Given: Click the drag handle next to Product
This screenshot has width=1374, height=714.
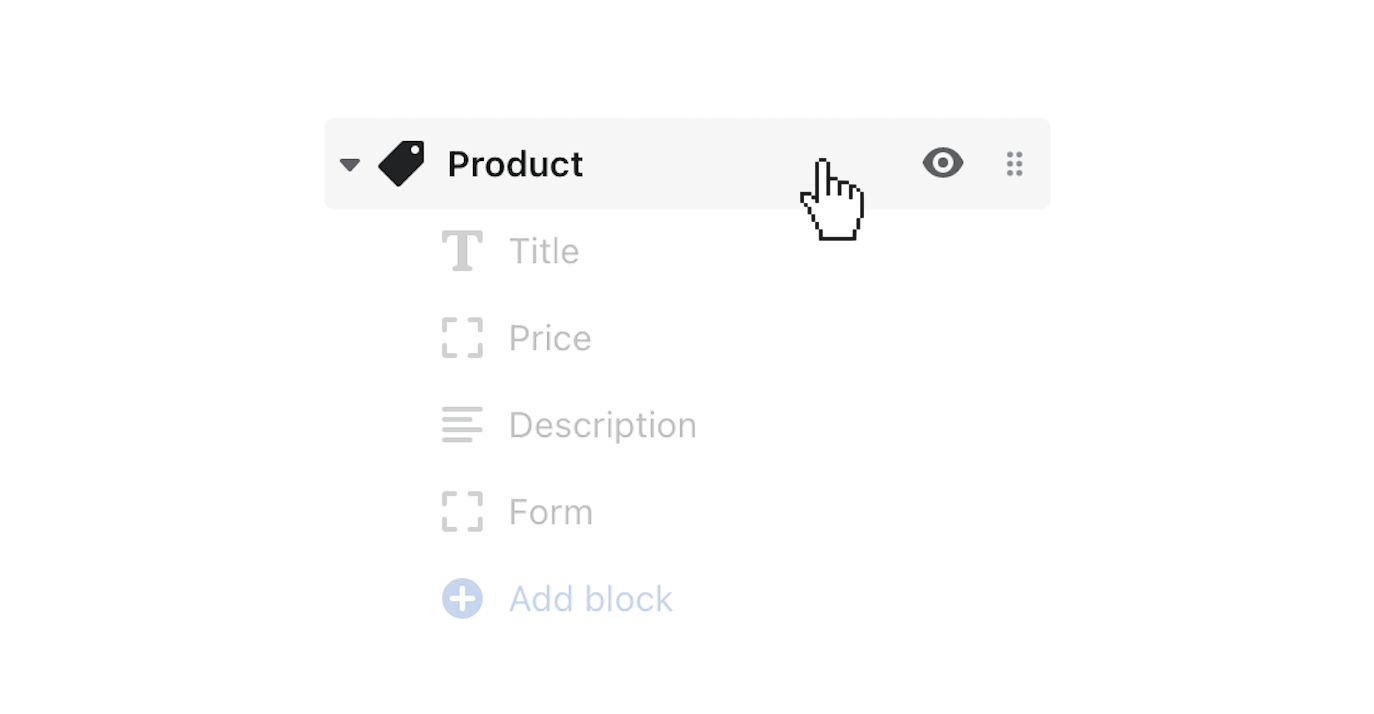Looking at the screenshot, I should click(1014, 163).
